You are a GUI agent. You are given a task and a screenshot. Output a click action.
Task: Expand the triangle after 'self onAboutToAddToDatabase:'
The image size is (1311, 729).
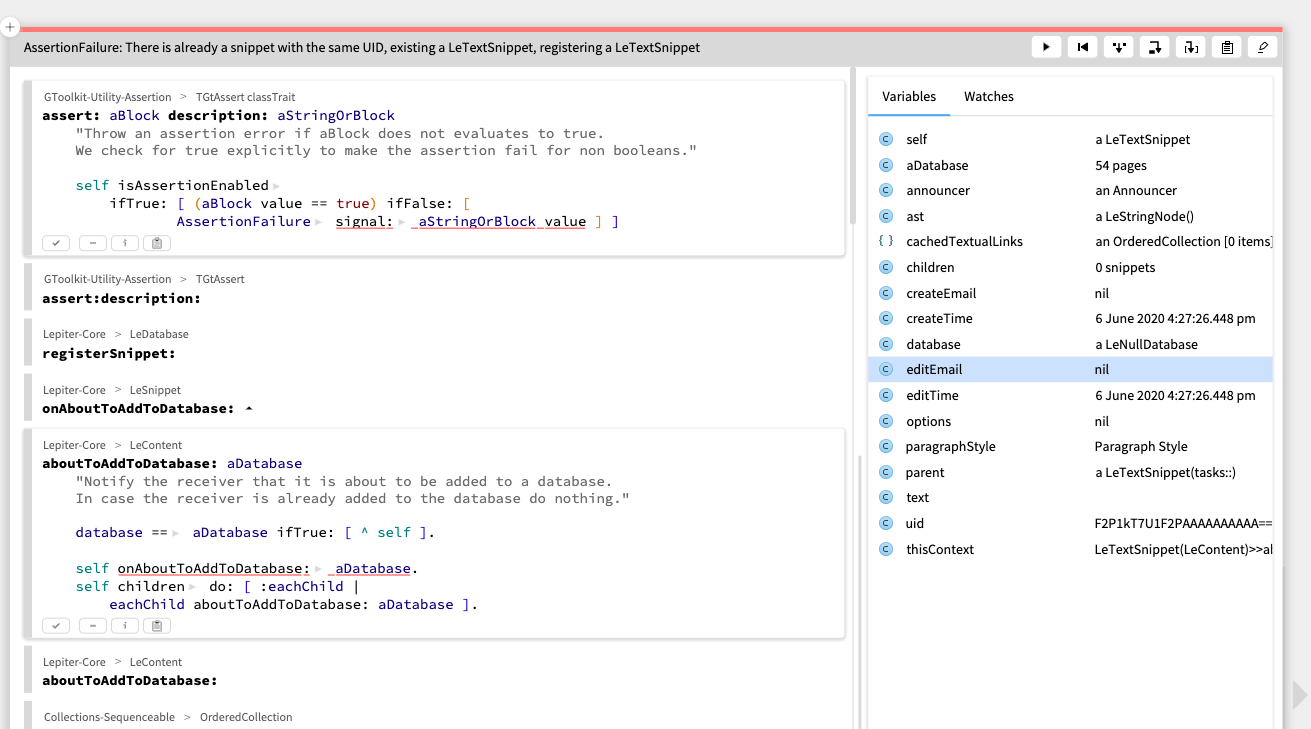pyautogui.click(x=318, y=569)
